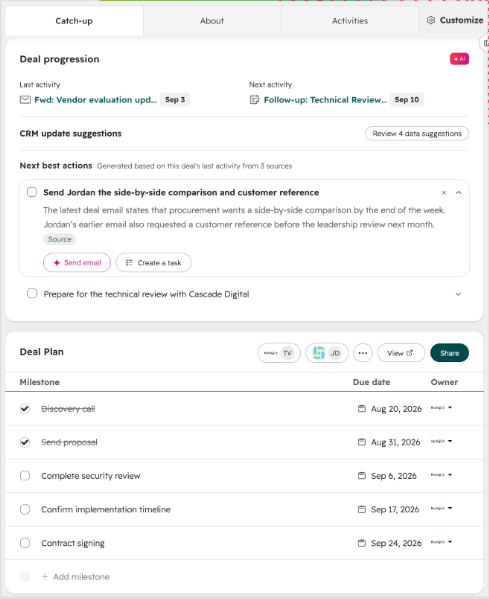489x599 pixels.
Task: Click the Sep 17, 2026 due date
Action: [x=395, y=509]
